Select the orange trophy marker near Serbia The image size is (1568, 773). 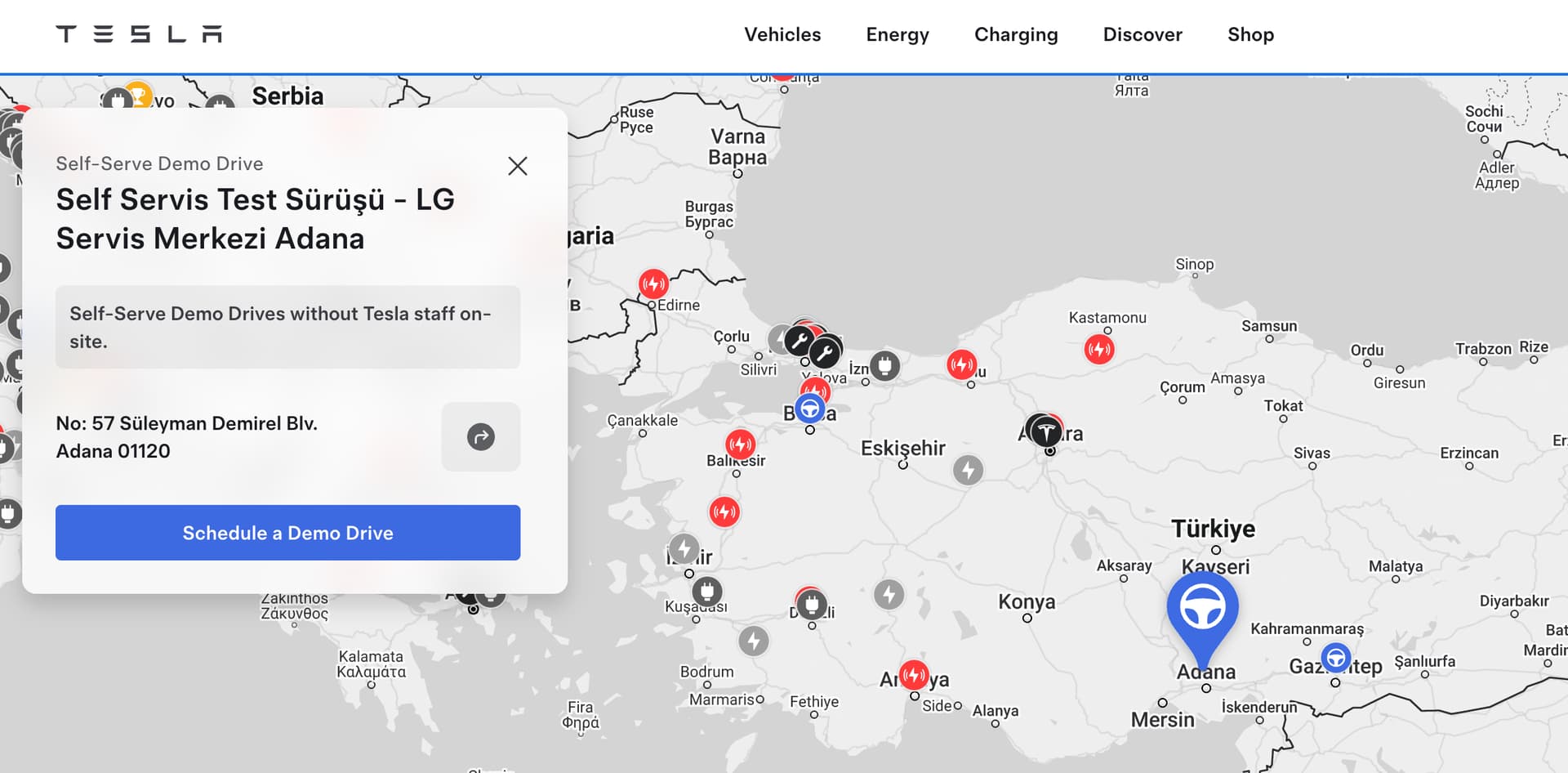click(138, 95)
